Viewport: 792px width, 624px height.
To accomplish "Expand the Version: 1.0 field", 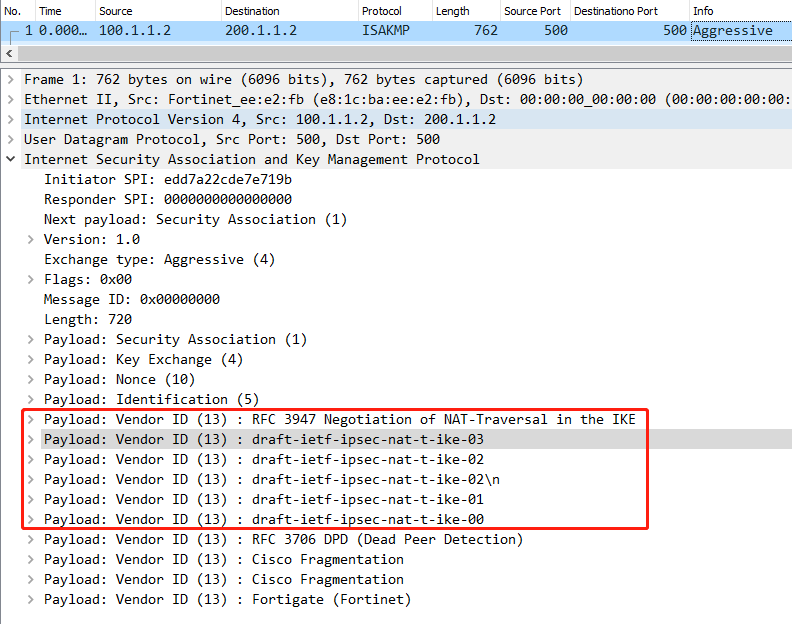I will pos(30,239).
